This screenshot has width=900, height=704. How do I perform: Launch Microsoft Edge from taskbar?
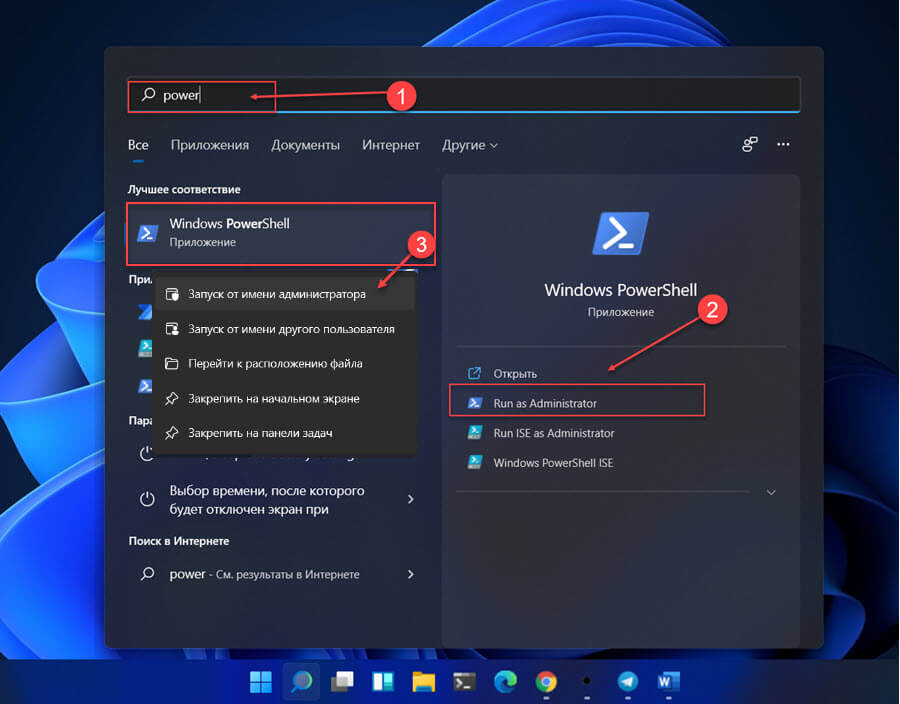[505, 682]
